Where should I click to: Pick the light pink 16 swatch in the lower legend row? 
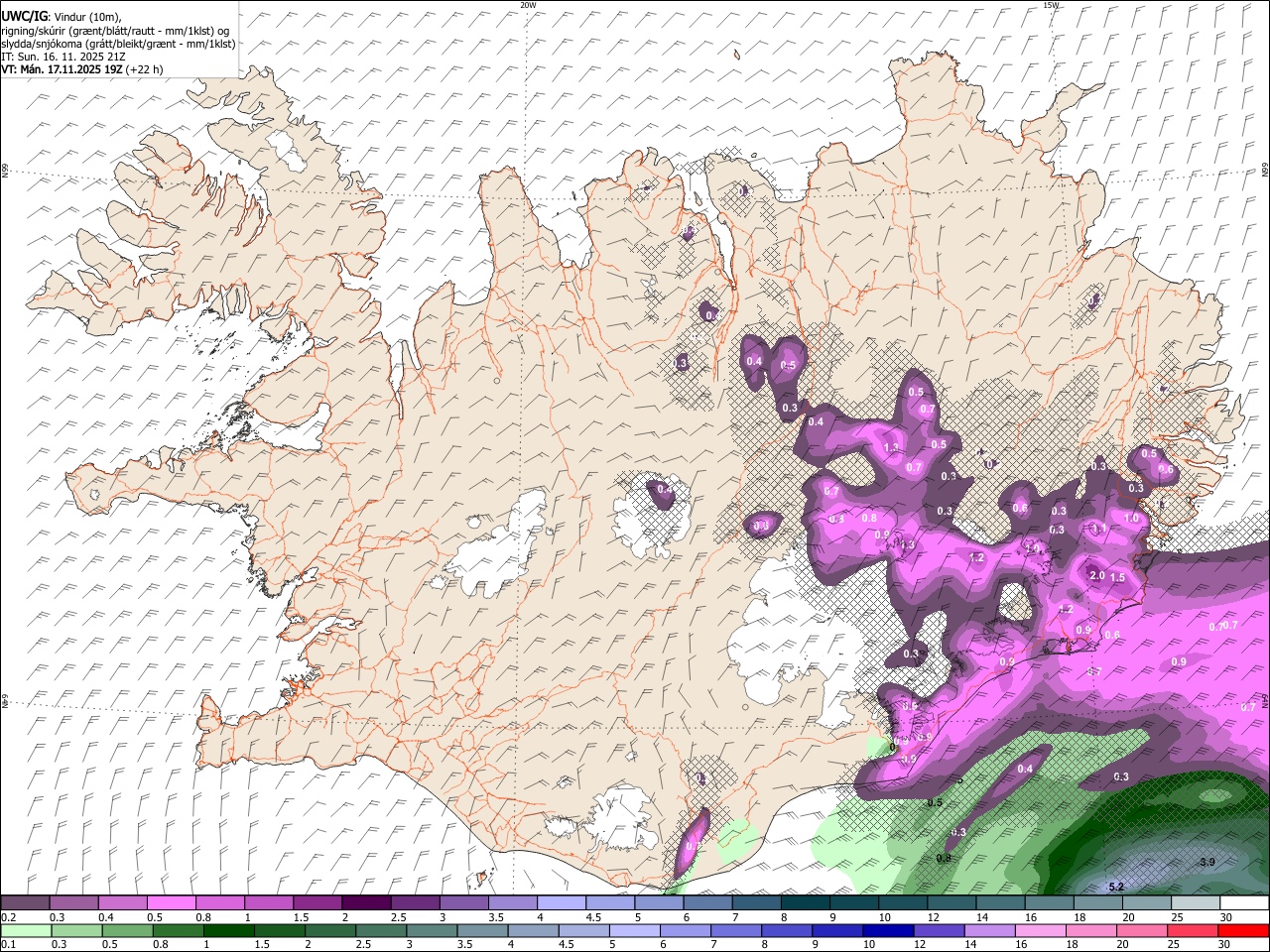point(1040,930)
